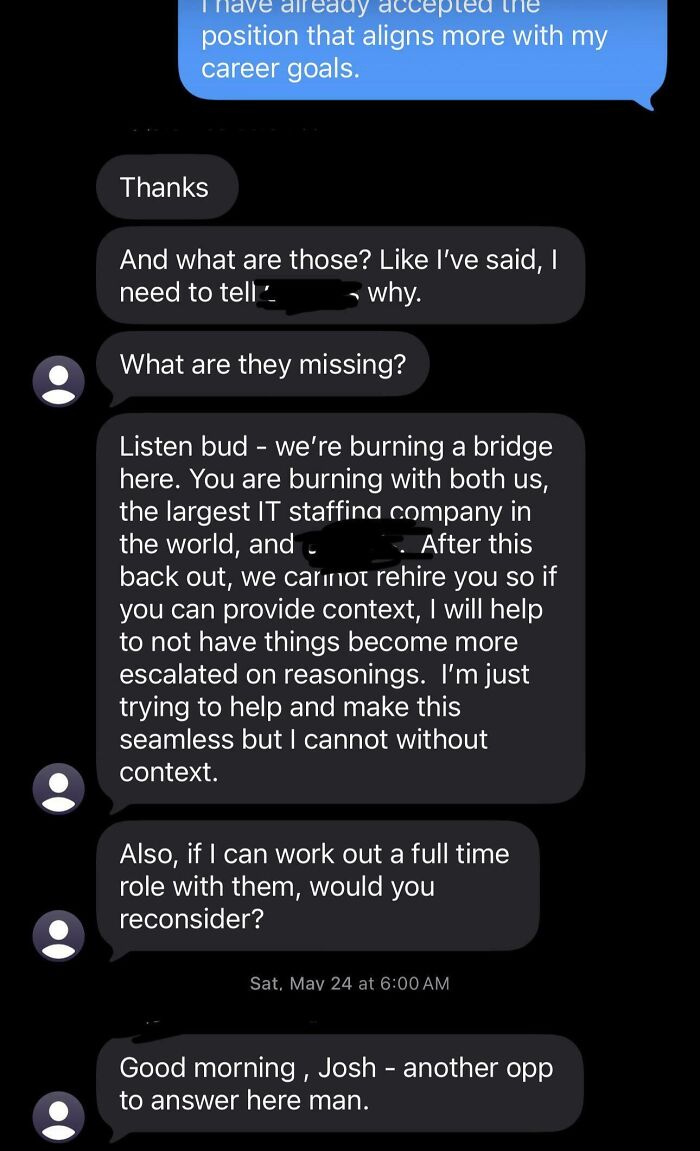Tap the avatar next to the "Listen bud" message

click(x=60, y=789)
